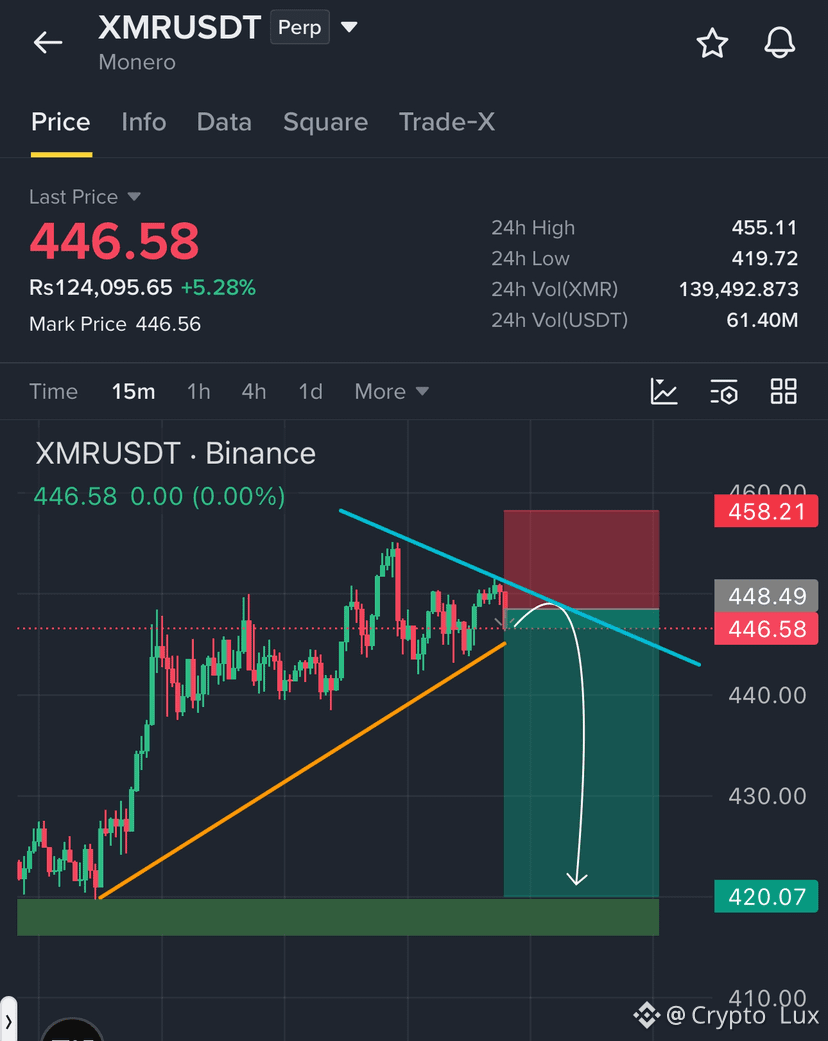Screen dimensions: 828x1041
Task: Click the 24h Vol(USDT) value 61.40M
Action: pyautogui.click(x=762, y=320)
